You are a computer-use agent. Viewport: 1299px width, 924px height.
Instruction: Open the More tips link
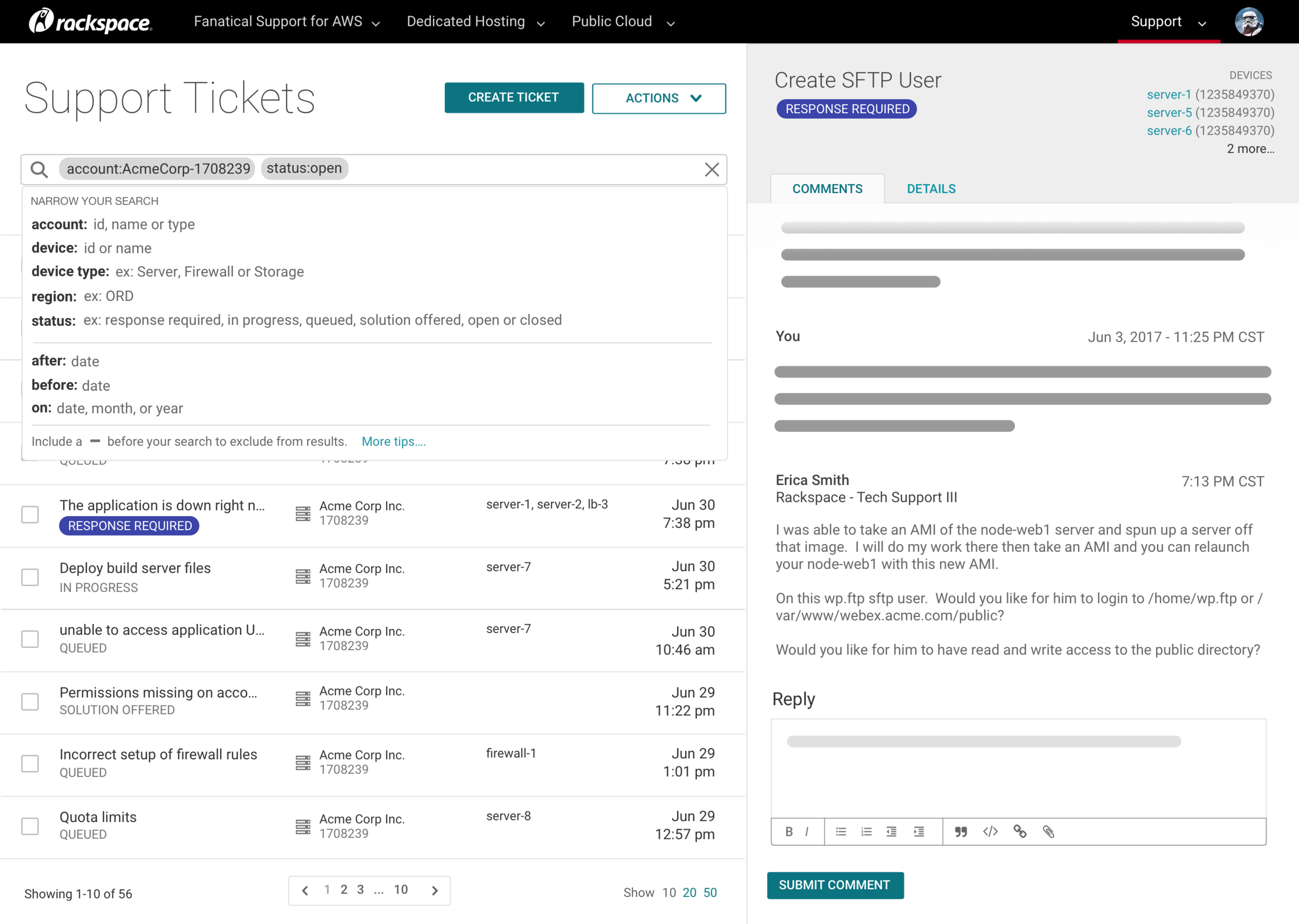coord(393,442)
